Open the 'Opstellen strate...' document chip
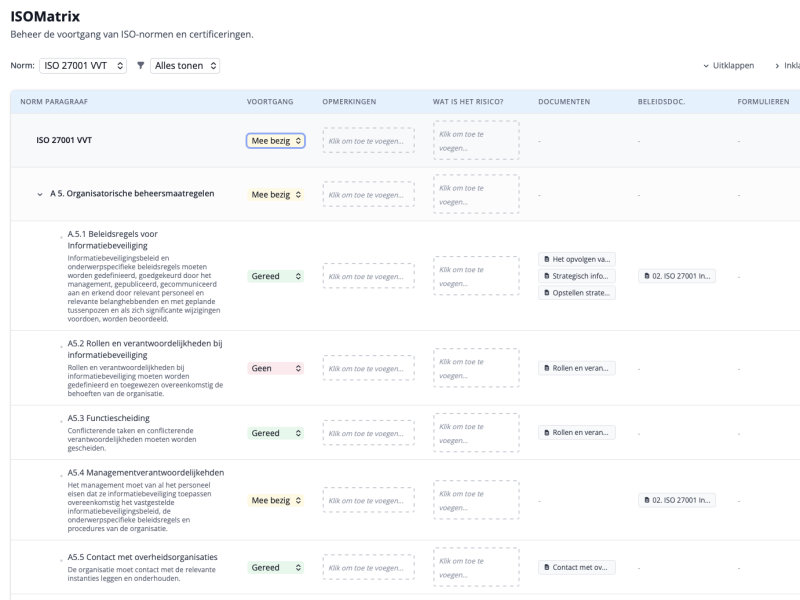 point(577,293)
